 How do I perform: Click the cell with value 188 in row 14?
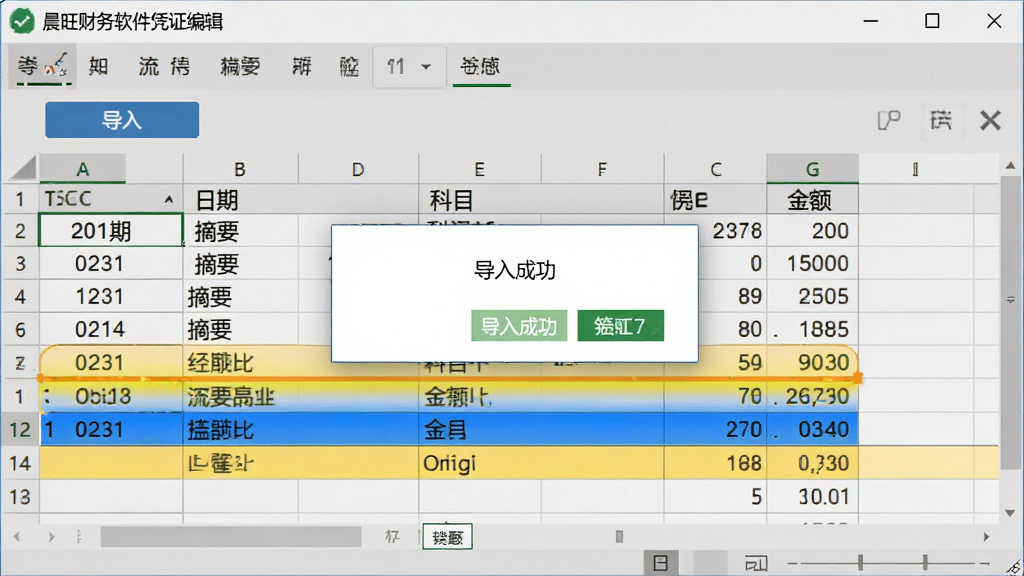[x=716, y=463]
